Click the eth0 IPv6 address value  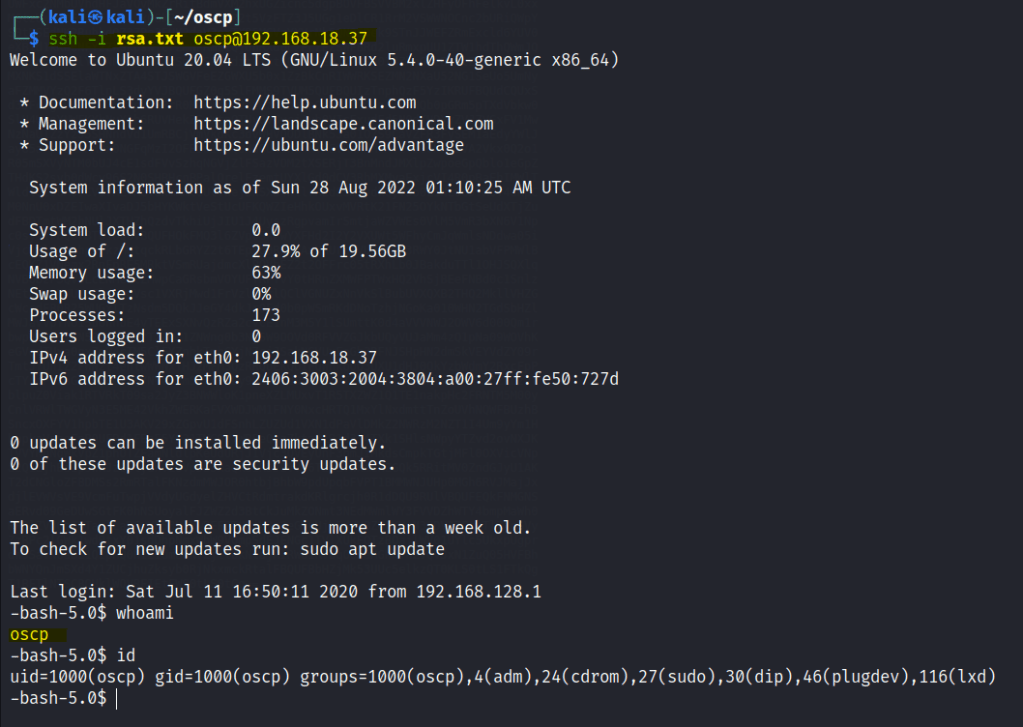coord(435,379)
